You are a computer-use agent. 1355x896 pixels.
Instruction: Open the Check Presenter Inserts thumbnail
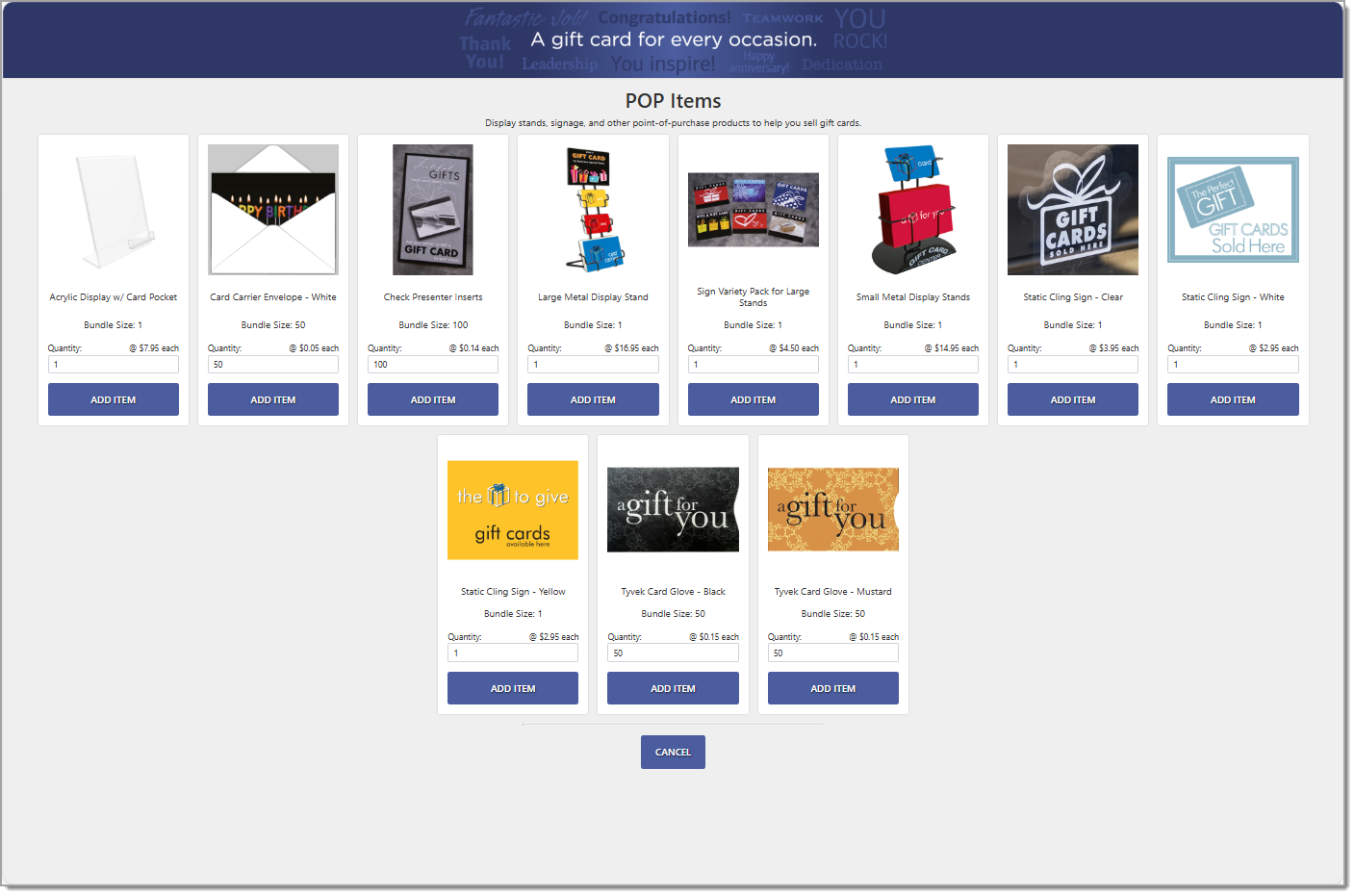click(x=433, y=210)
